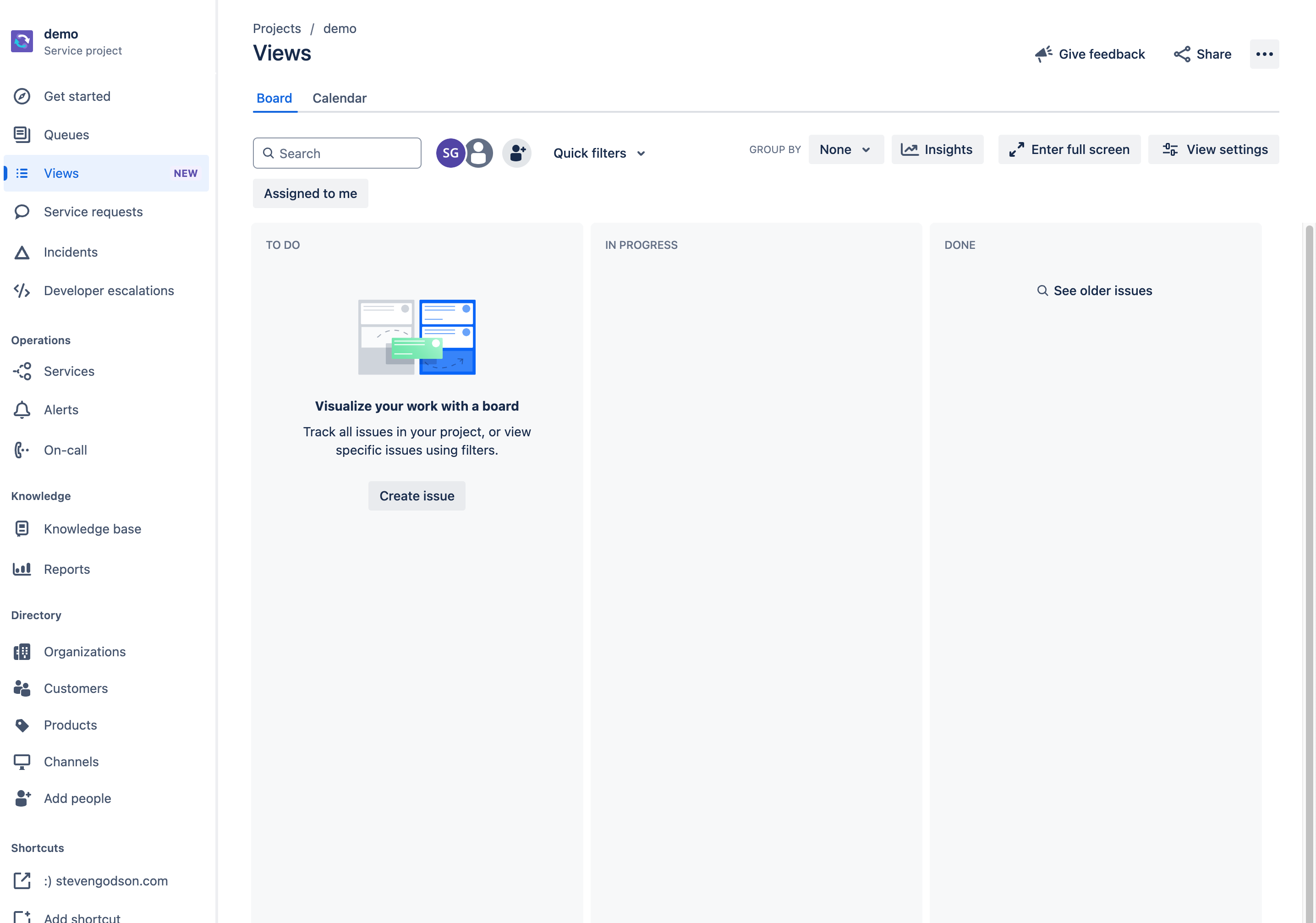Click the Add shortcut icon
Screen dimensions: 1316x923
(x=22, y=917)
